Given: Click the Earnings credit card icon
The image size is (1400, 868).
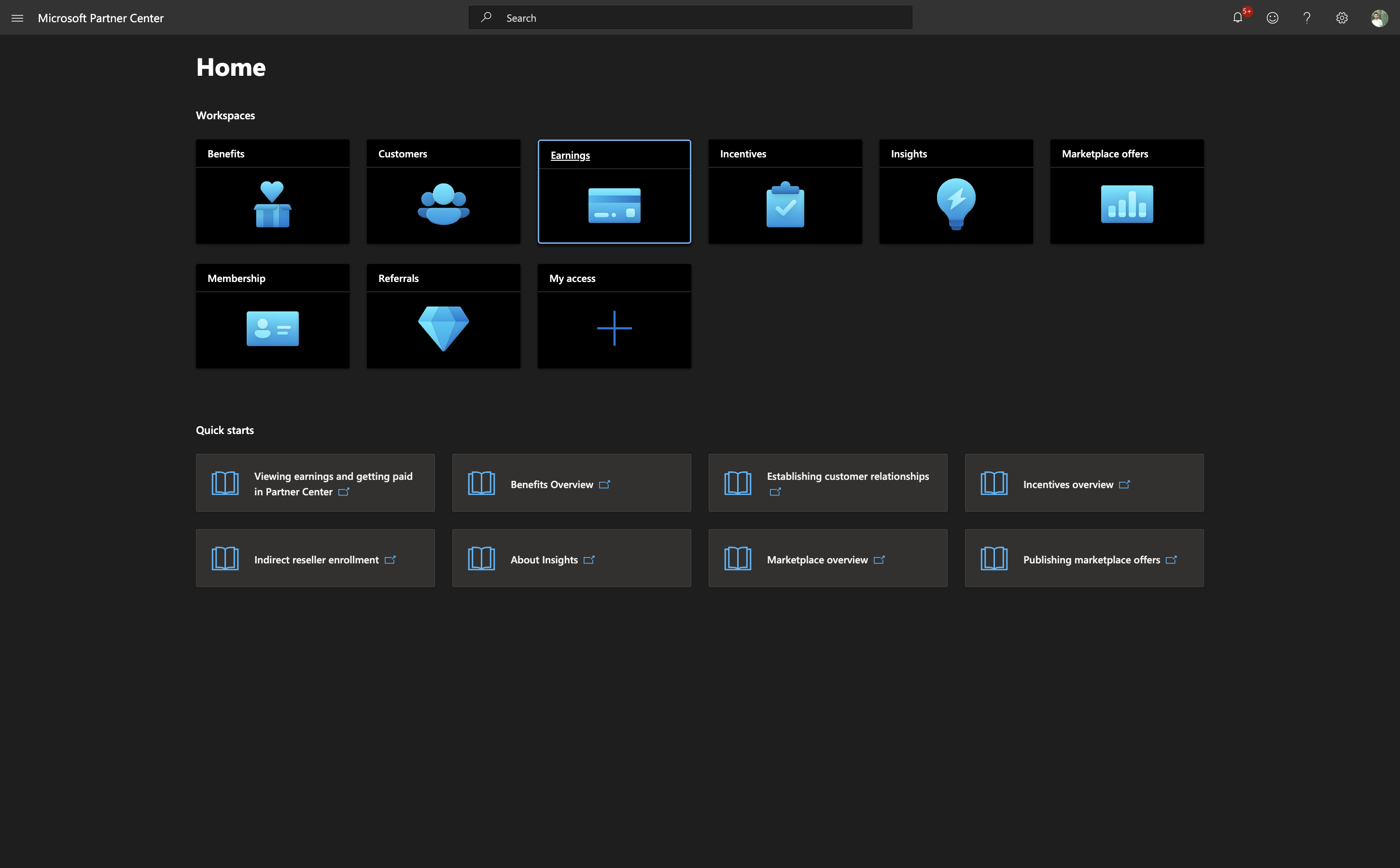Looking at the screenshot, I should pyautogui.click(x=614, y=206).
